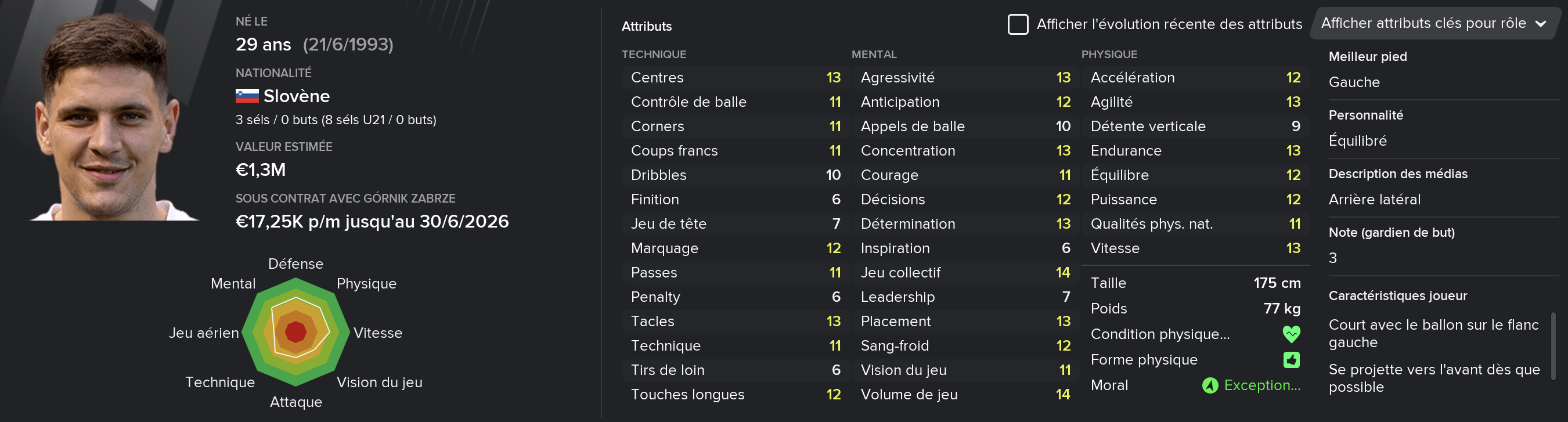Click the Górnik Zabrze contract heading
The image size is (1568, 422).
point(345,199)
